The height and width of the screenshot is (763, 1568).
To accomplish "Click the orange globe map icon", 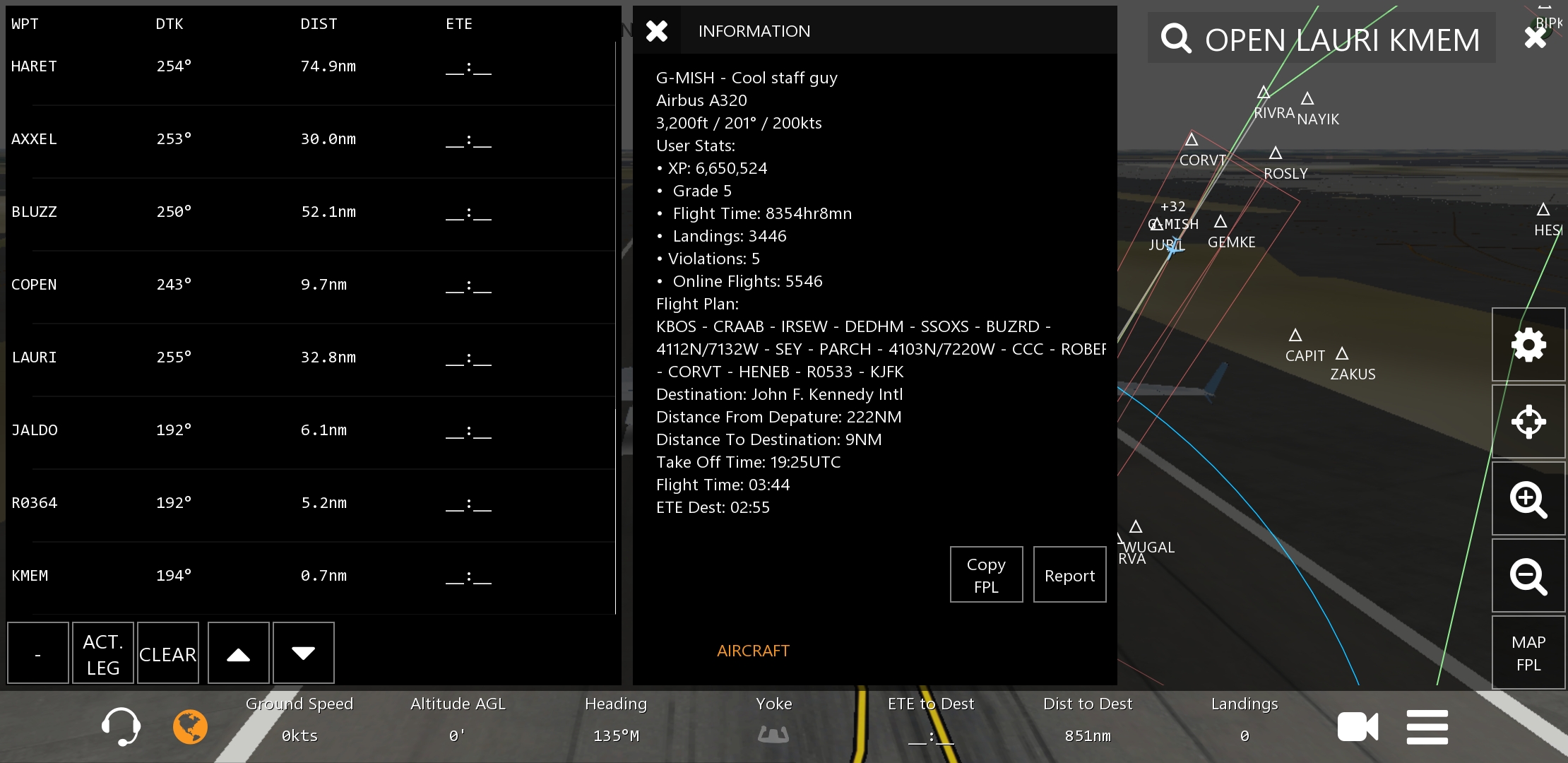I will [190, 726].
